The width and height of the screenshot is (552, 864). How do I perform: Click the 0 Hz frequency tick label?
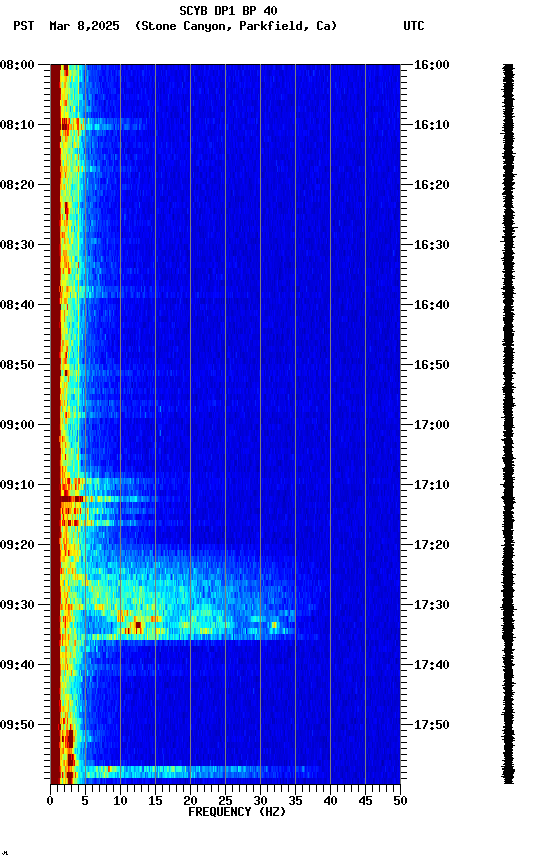(x=50, y=802)
